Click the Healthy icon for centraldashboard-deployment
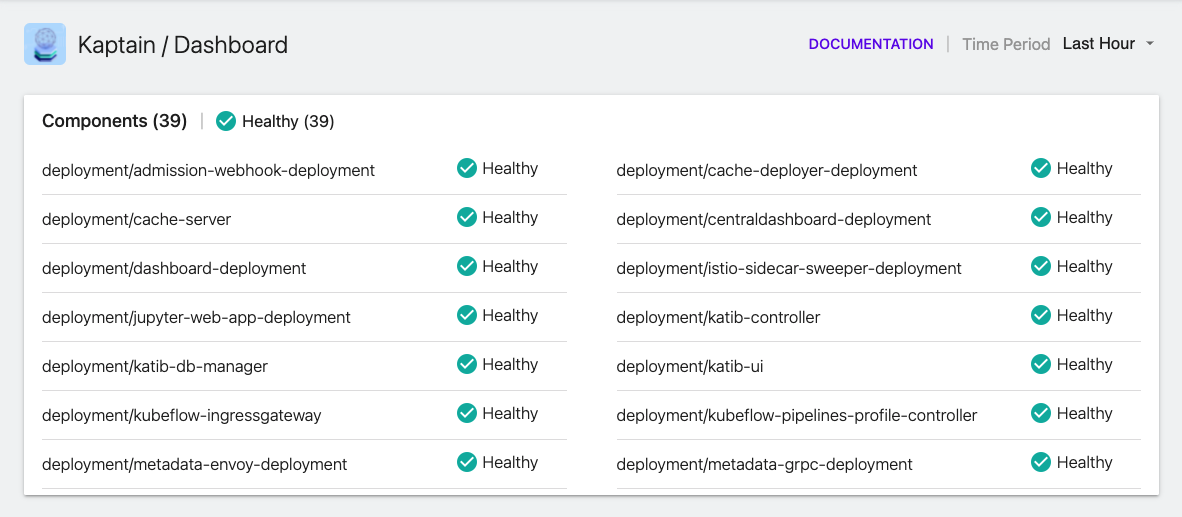Image resolution: width=1182 pixels, height=517 pixels. click(1041, 217)
